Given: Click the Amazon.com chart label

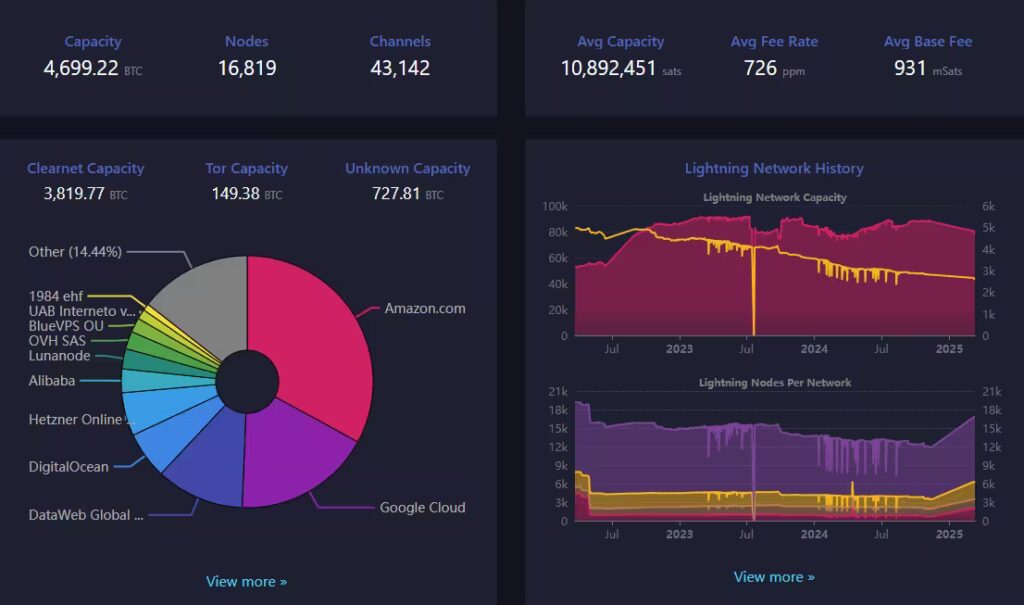Looking at the screenshot, I should 425,308.
